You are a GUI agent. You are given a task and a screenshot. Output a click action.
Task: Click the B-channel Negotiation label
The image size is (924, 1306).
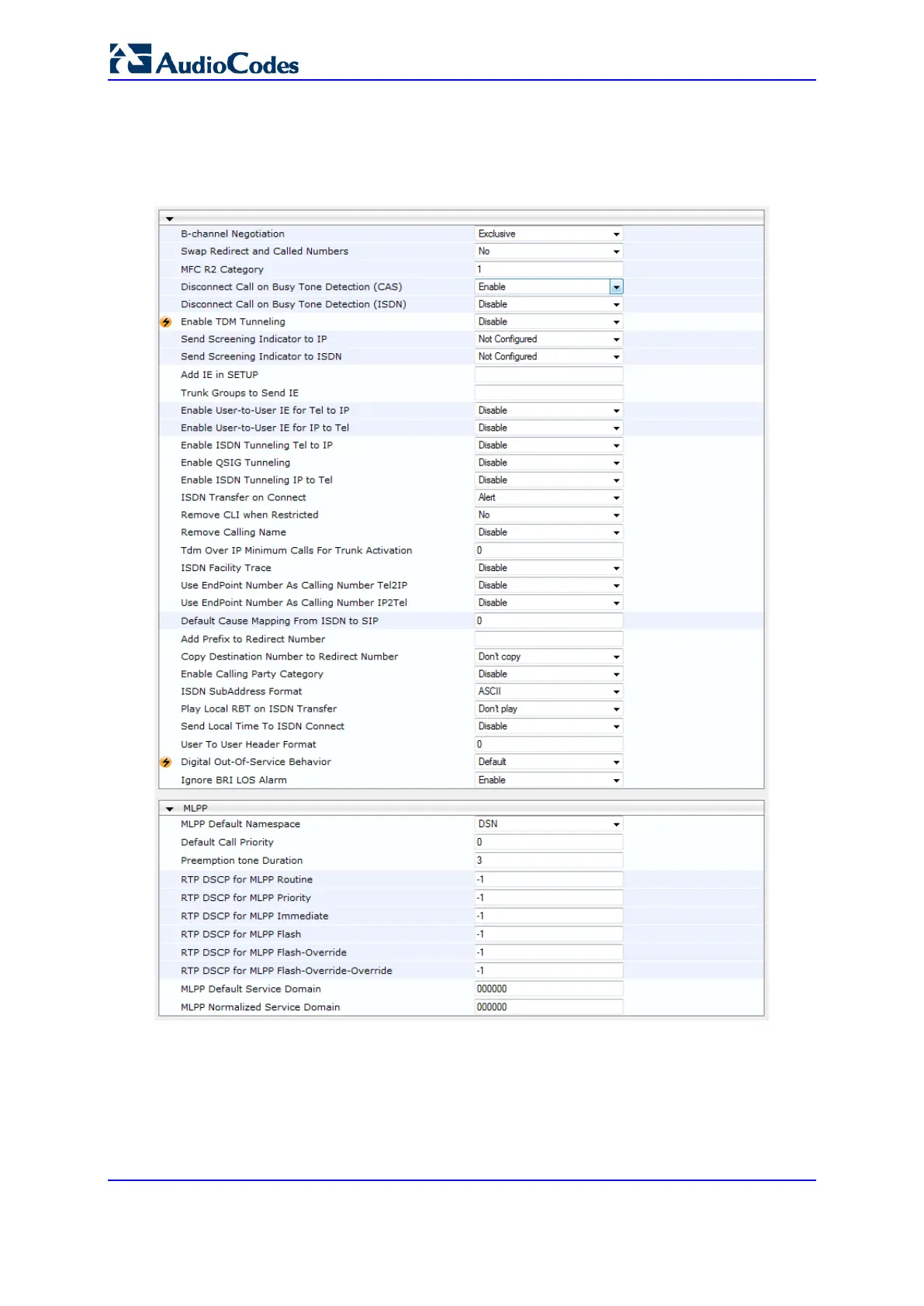coord(233,234)
